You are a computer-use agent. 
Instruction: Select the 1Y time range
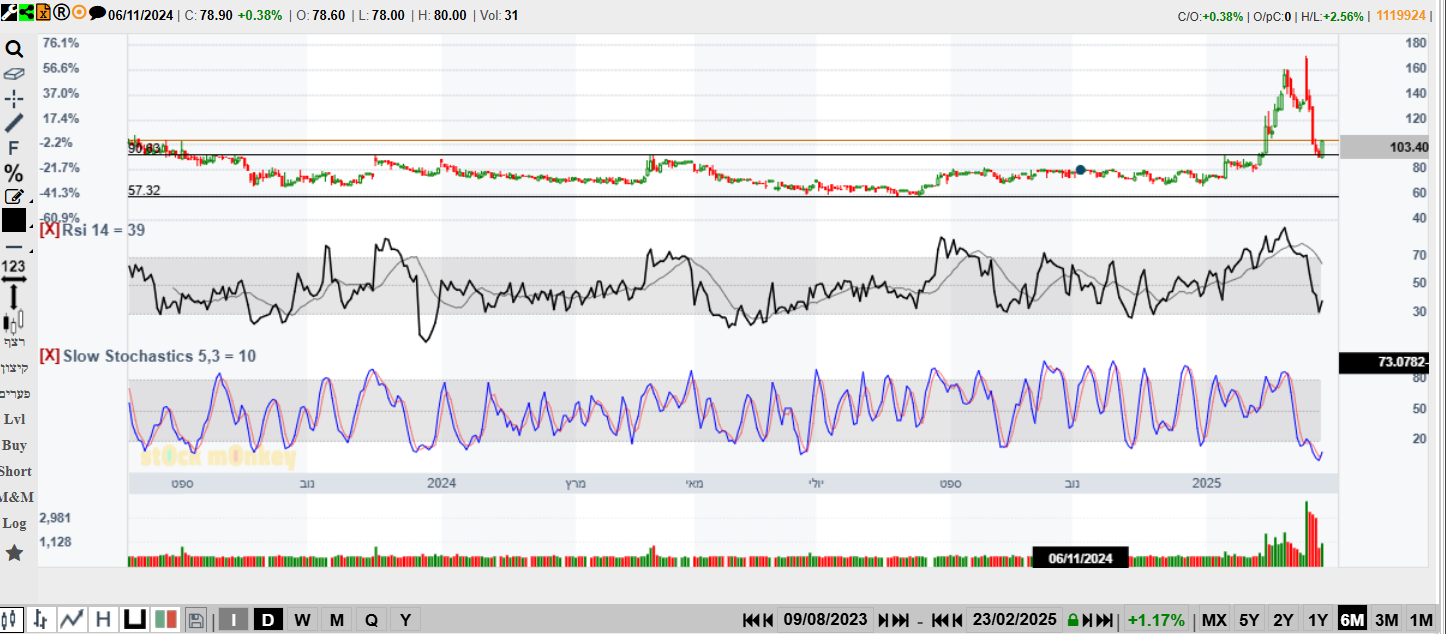click(x=1318, y=620)
